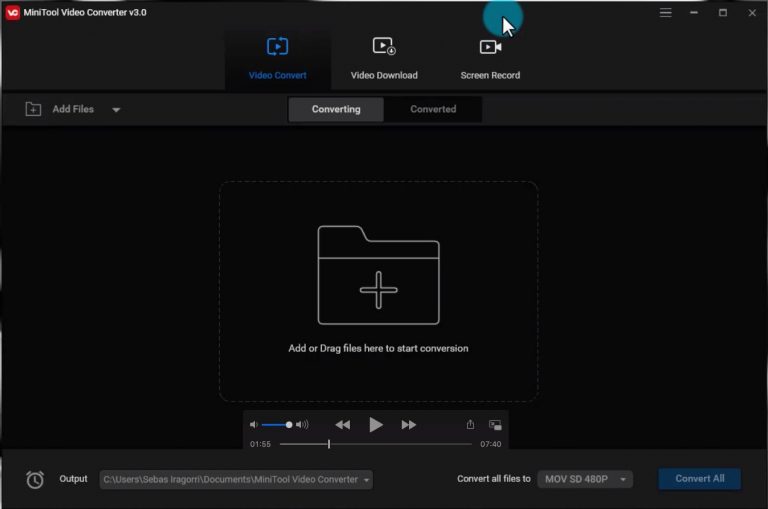Open the Screen Record tab
This screenshot has height=509, width=768.
click(490, 59)
